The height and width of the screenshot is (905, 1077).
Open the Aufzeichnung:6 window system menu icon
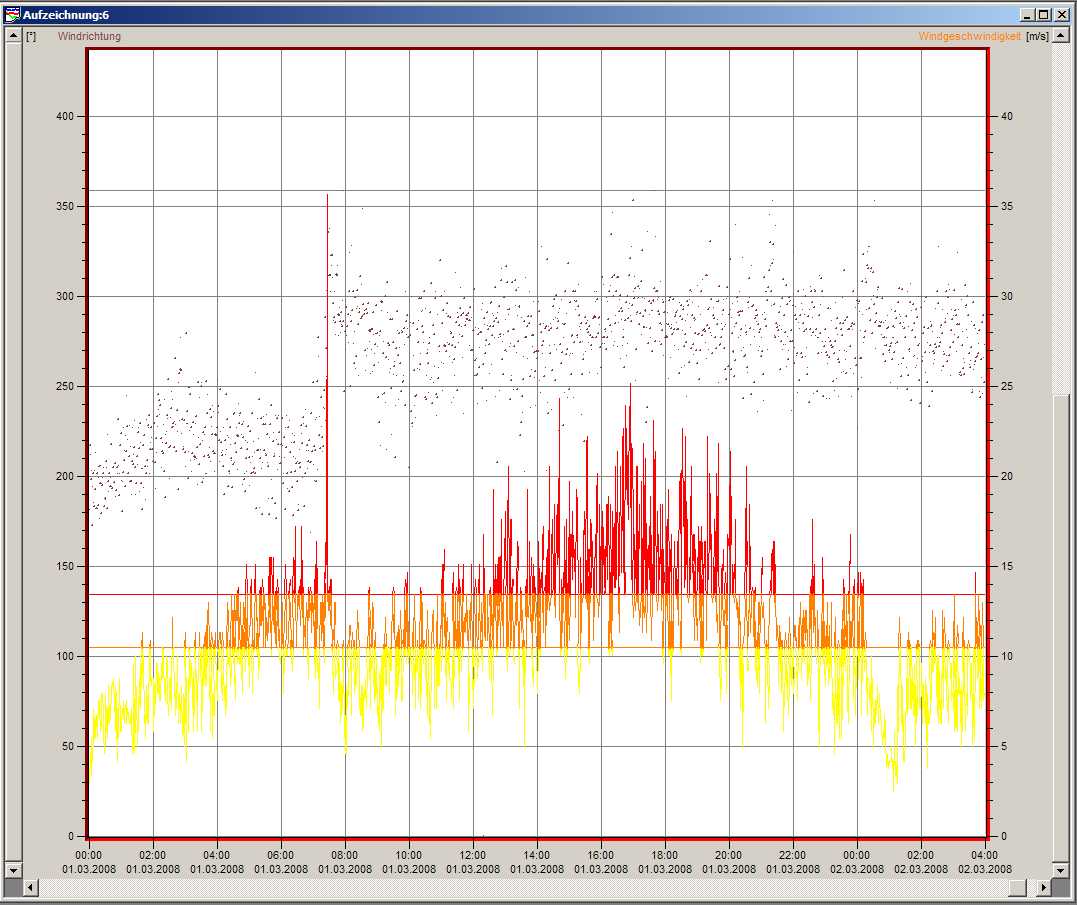click(12, 14)
